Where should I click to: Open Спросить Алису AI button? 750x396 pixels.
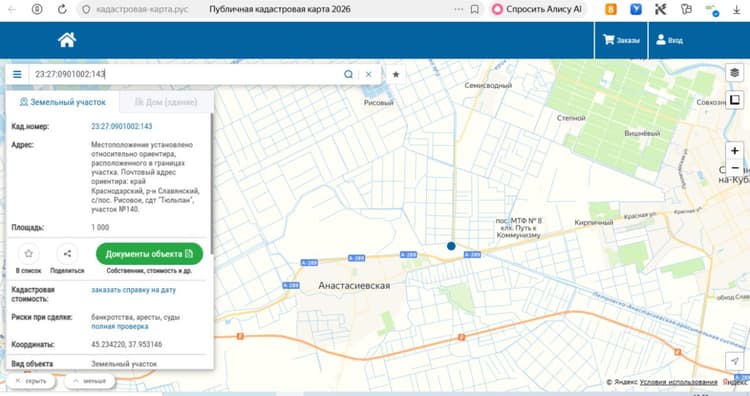537,9
